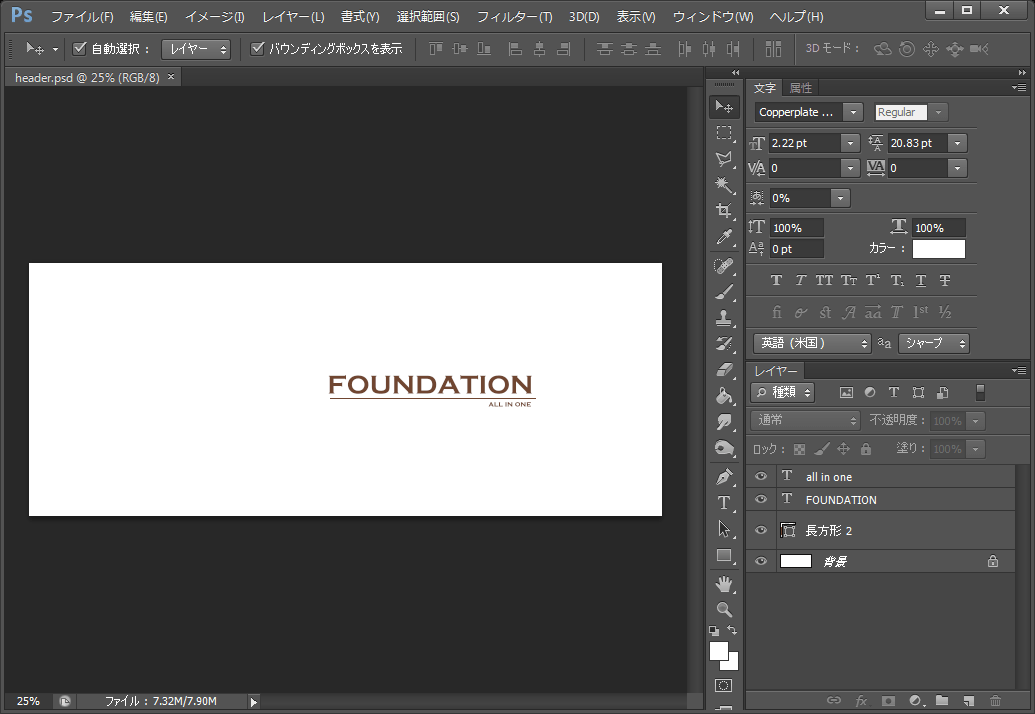Open the Character panel flyout menu
Viewport: 1035px width, 714px height.
point(1019,88)
